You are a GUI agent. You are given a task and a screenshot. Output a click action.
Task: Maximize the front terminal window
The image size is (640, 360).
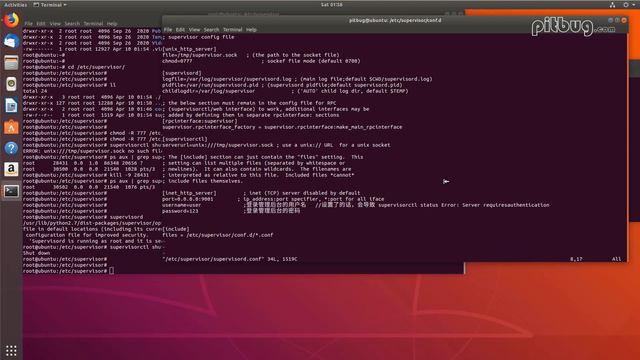point(617,20)
